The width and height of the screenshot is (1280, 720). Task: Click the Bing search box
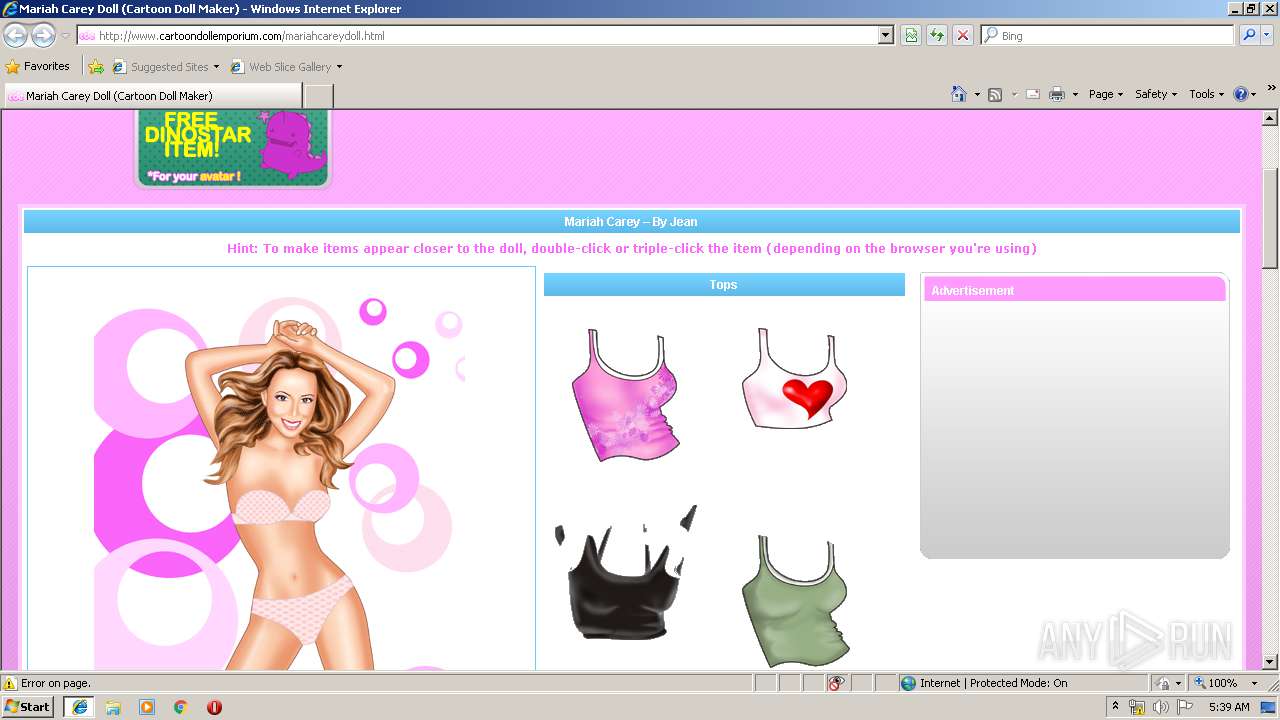(1107, 36)
